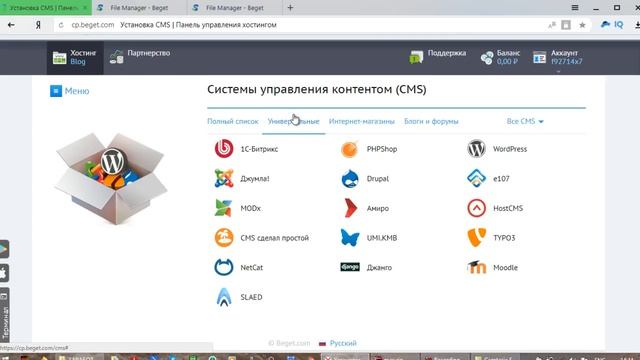Click the PHPShop text label

[382, 149]
